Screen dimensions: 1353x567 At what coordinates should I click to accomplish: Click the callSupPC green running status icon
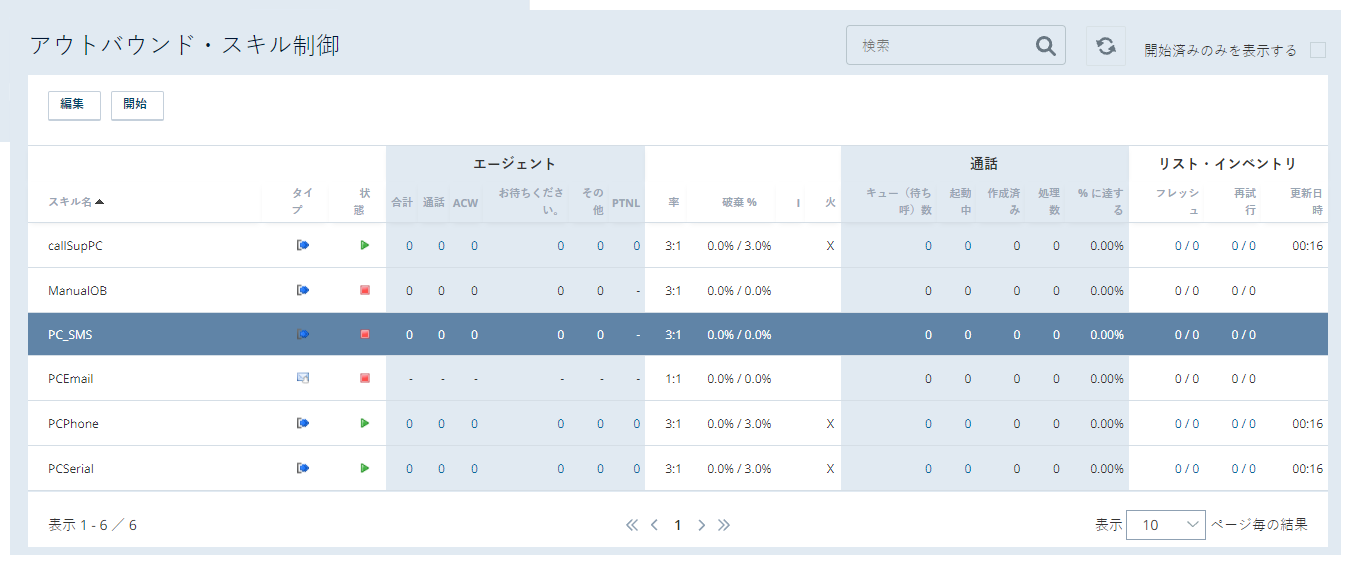click(365, 245)
